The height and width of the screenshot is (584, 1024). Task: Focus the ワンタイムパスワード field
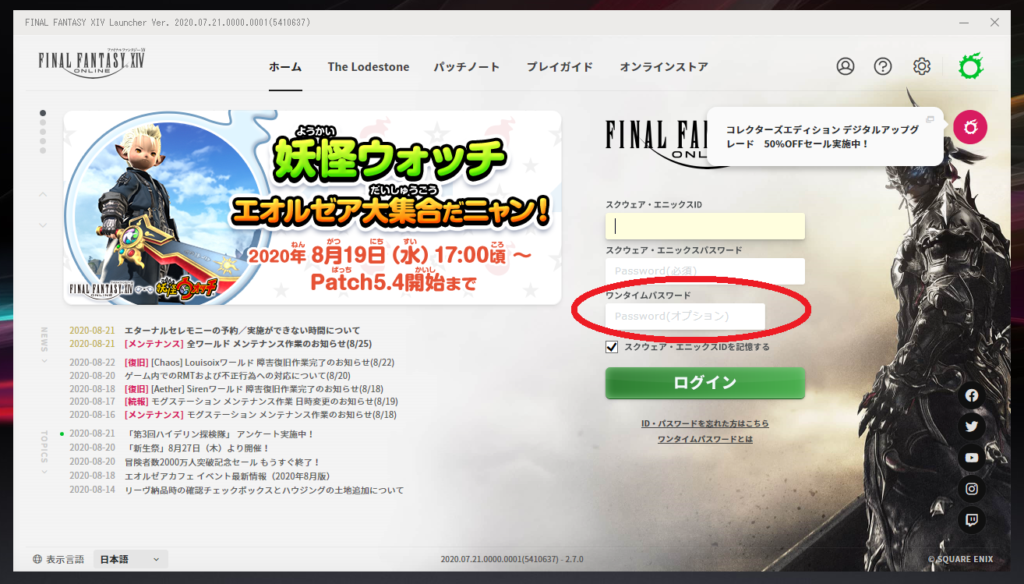(685, 316)
